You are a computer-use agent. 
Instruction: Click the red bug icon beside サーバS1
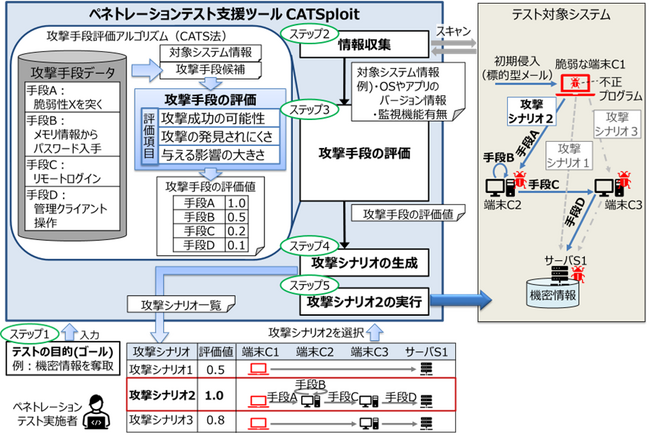tap(577, 275)
